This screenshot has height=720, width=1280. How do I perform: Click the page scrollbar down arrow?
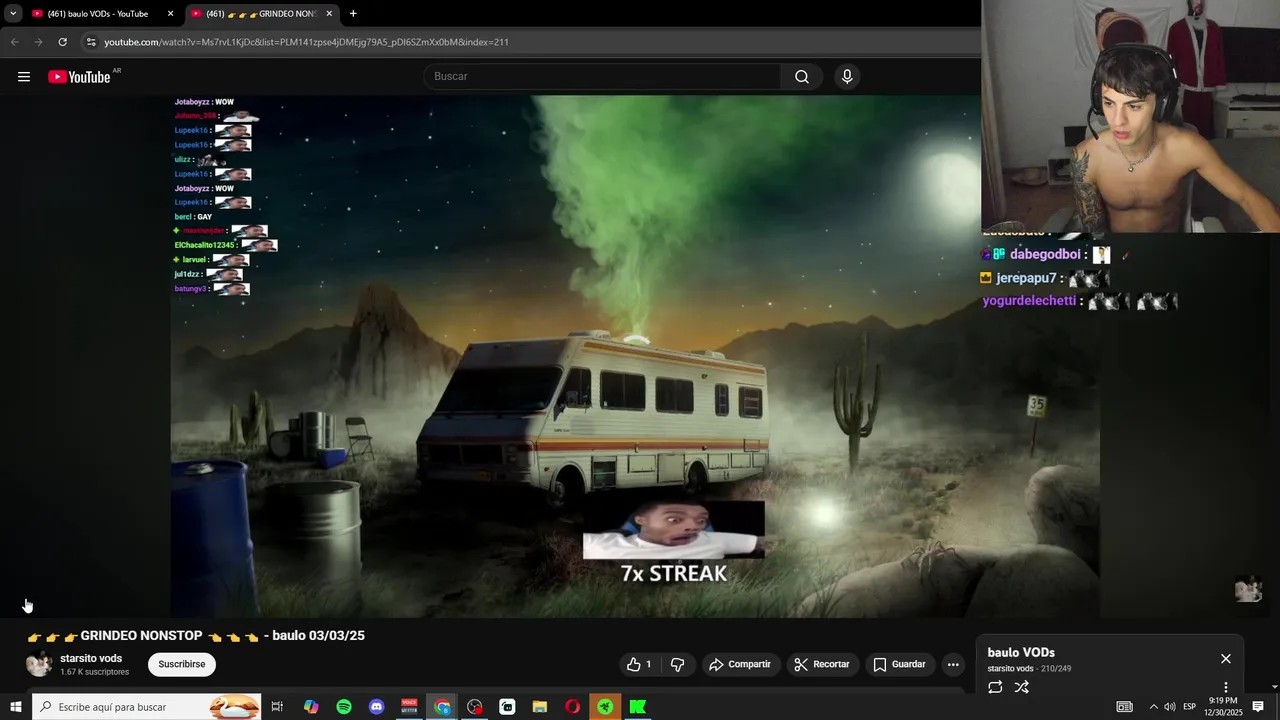click(x=1274, y=687)
